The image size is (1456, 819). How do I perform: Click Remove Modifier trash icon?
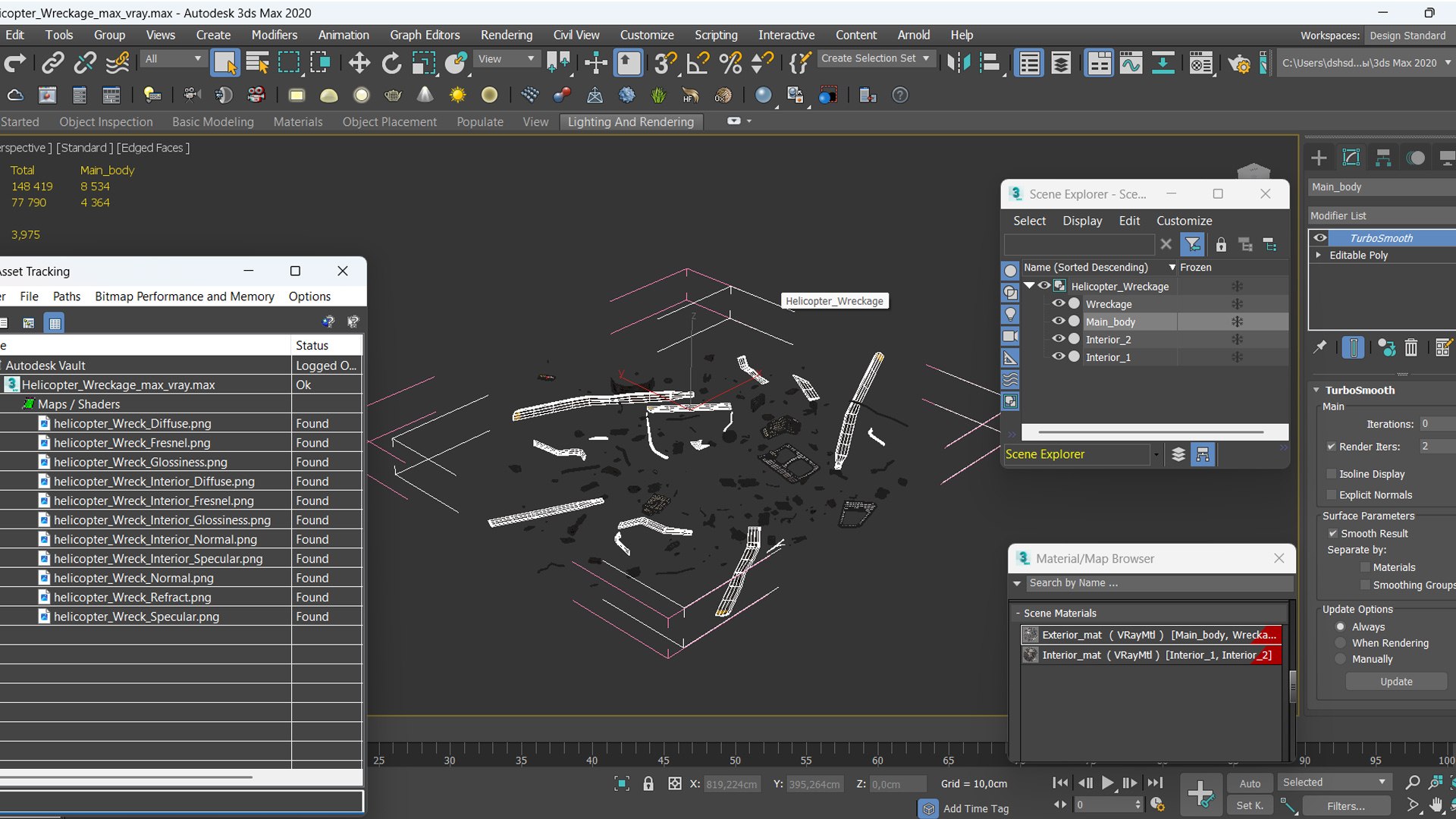(1410, 347)
